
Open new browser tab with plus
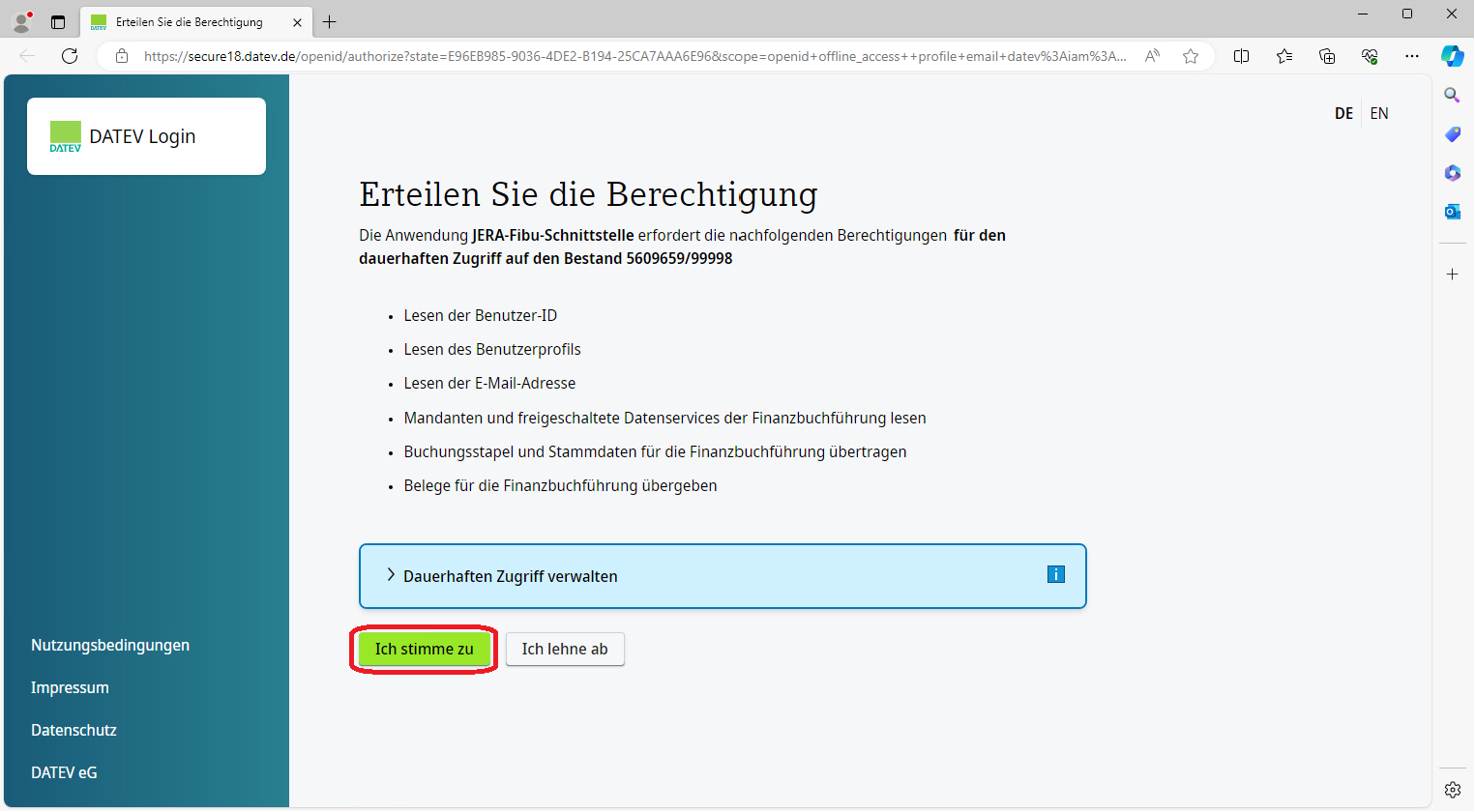click(x=330, y=21)
